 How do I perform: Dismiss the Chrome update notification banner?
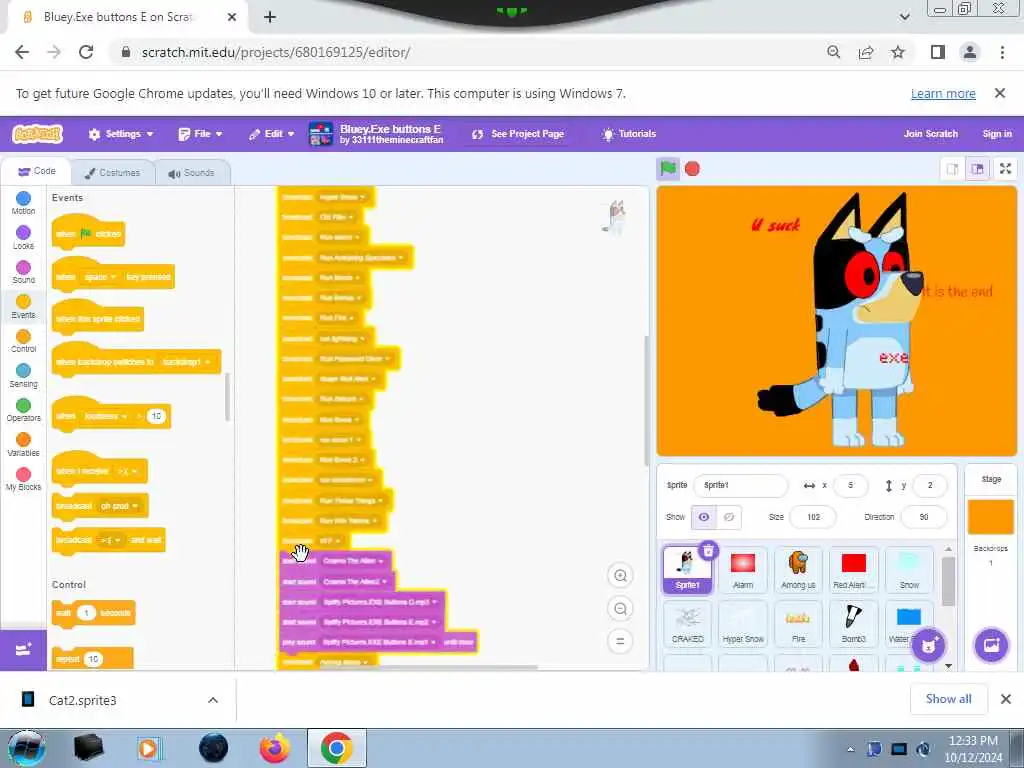click(1000, 93)
